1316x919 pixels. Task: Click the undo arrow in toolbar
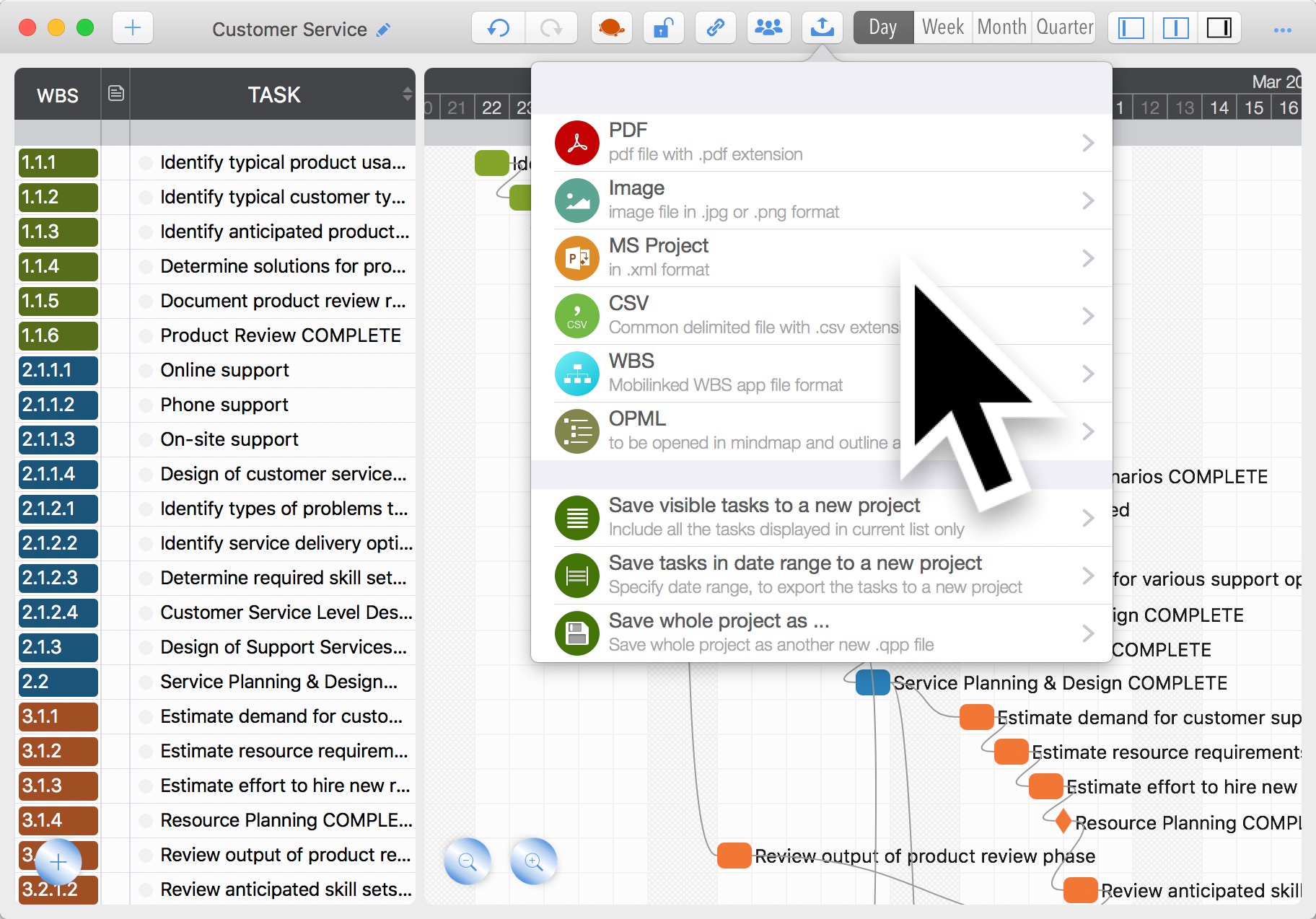499,28
